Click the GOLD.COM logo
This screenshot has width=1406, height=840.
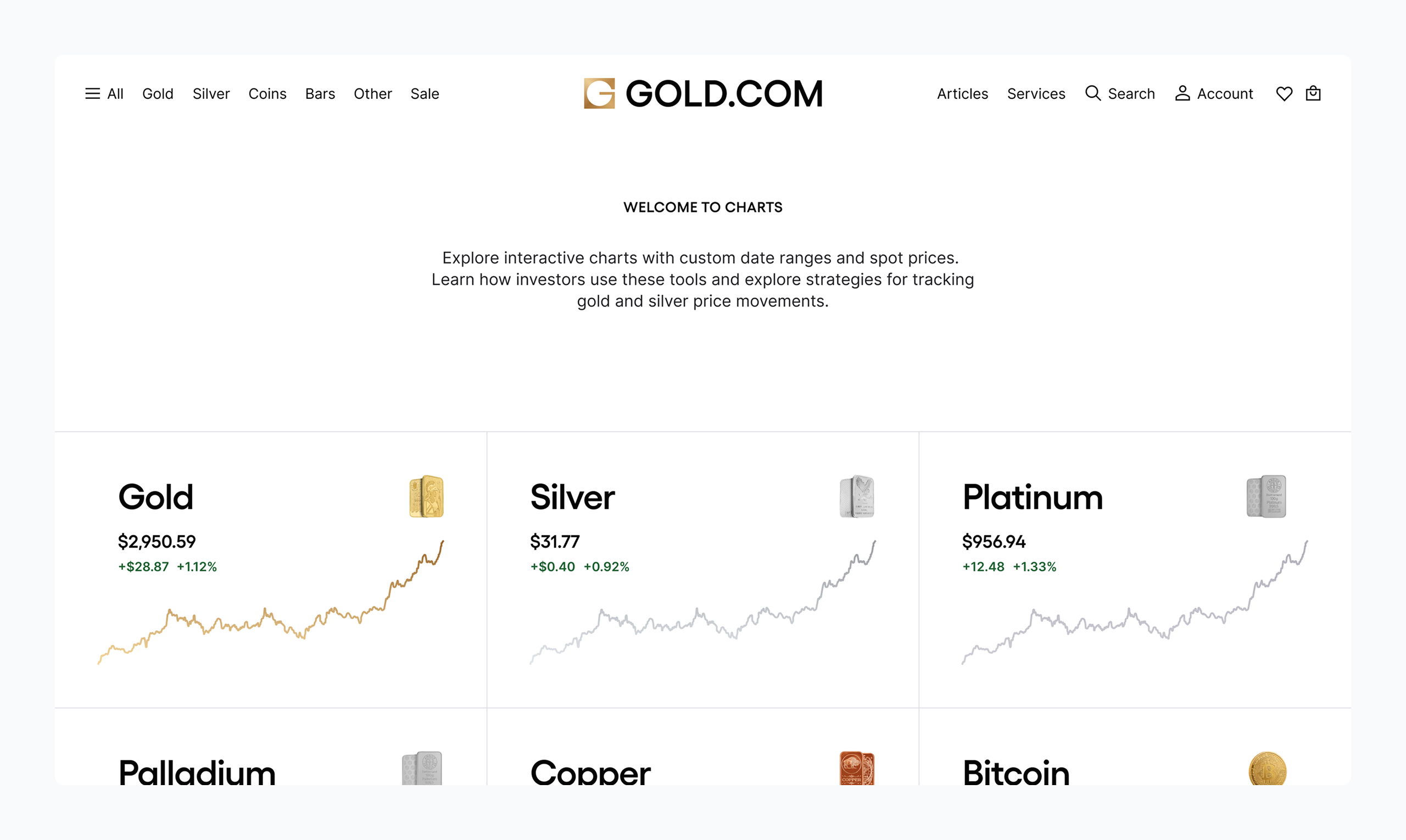coord(702,93)
